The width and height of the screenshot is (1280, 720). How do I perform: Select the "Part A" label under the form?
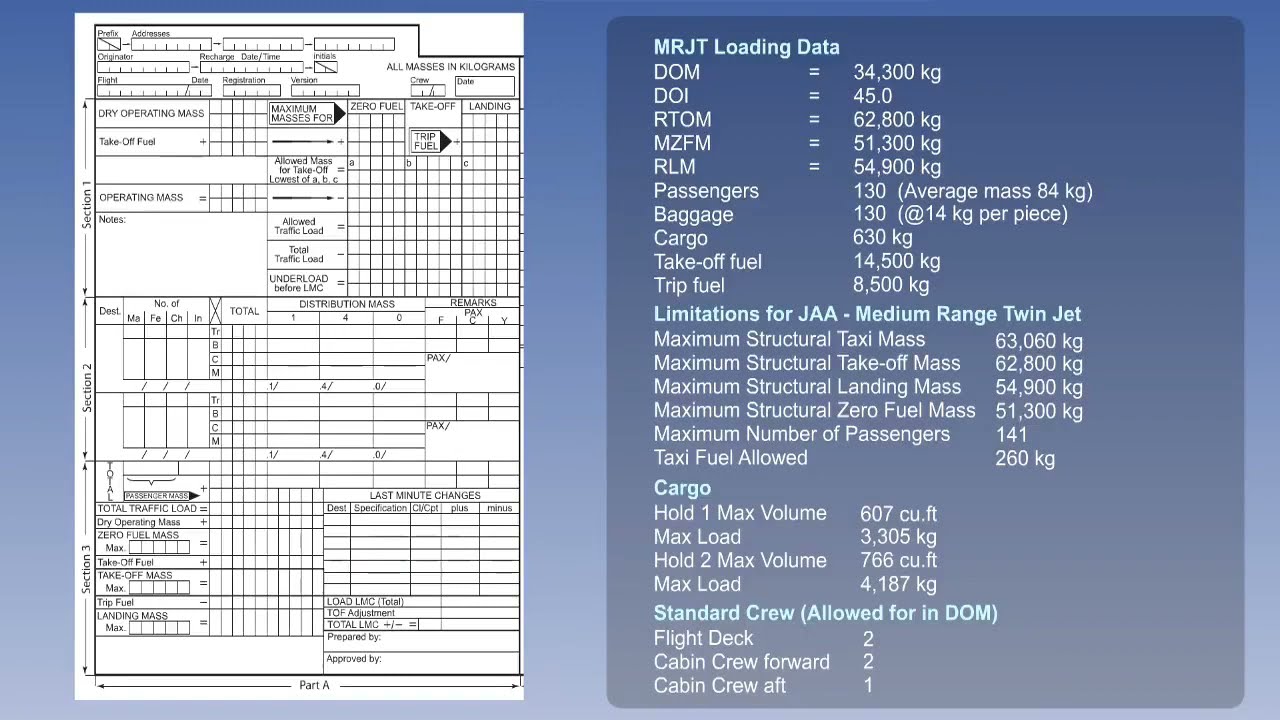pyautogui.click(x=314, y=685)
